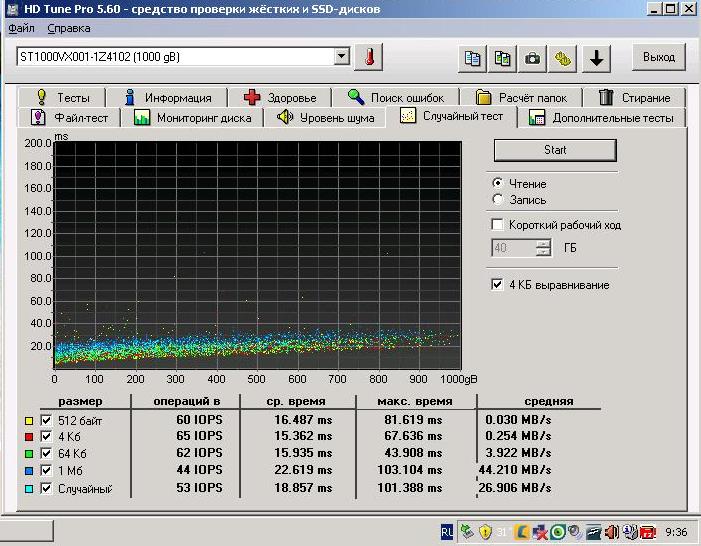Select the Запись radio button
The image size is (701, 546).
(498, 200)
